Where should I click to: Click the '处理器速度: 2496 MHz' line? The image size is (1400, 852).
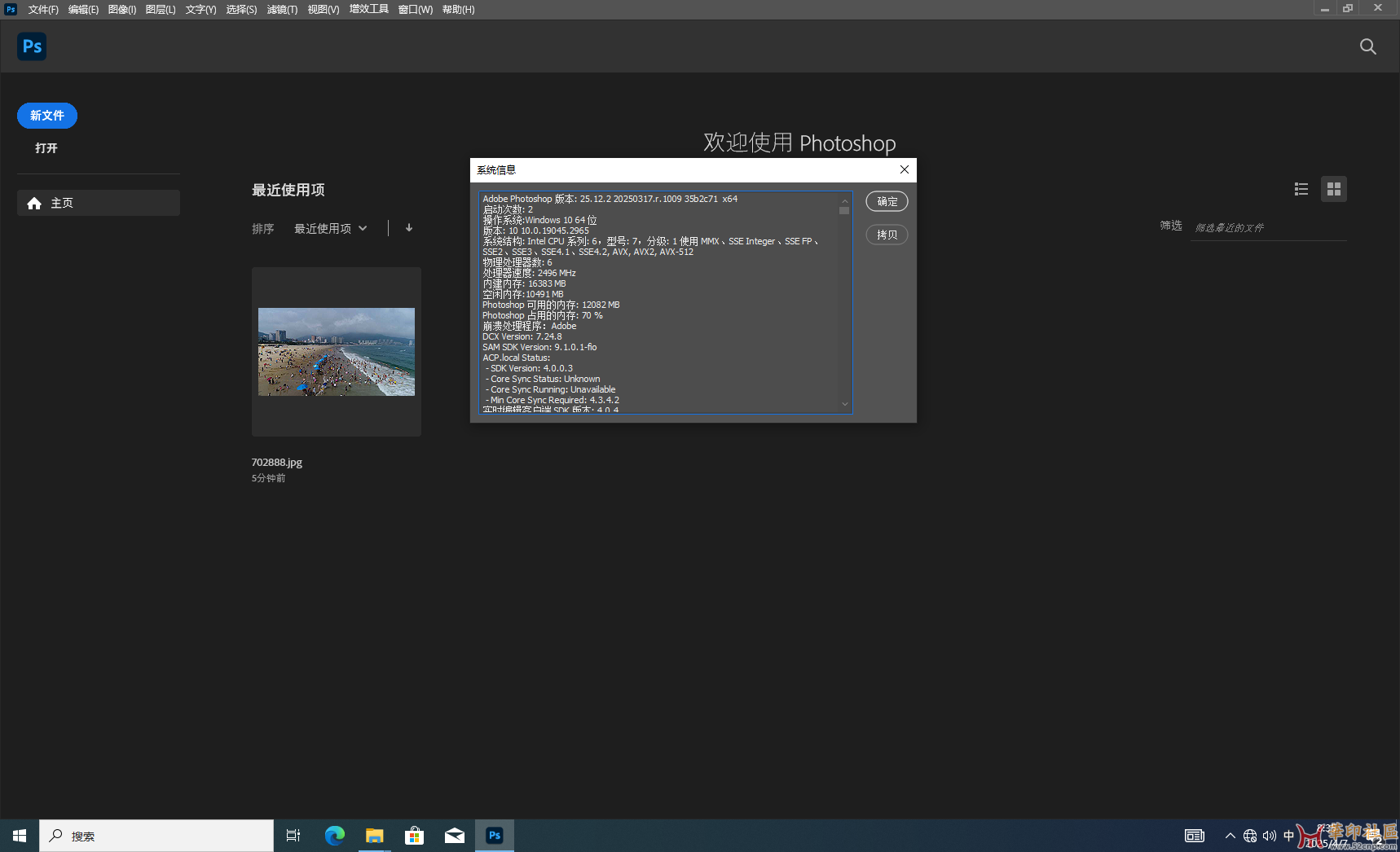click(529, 273)
